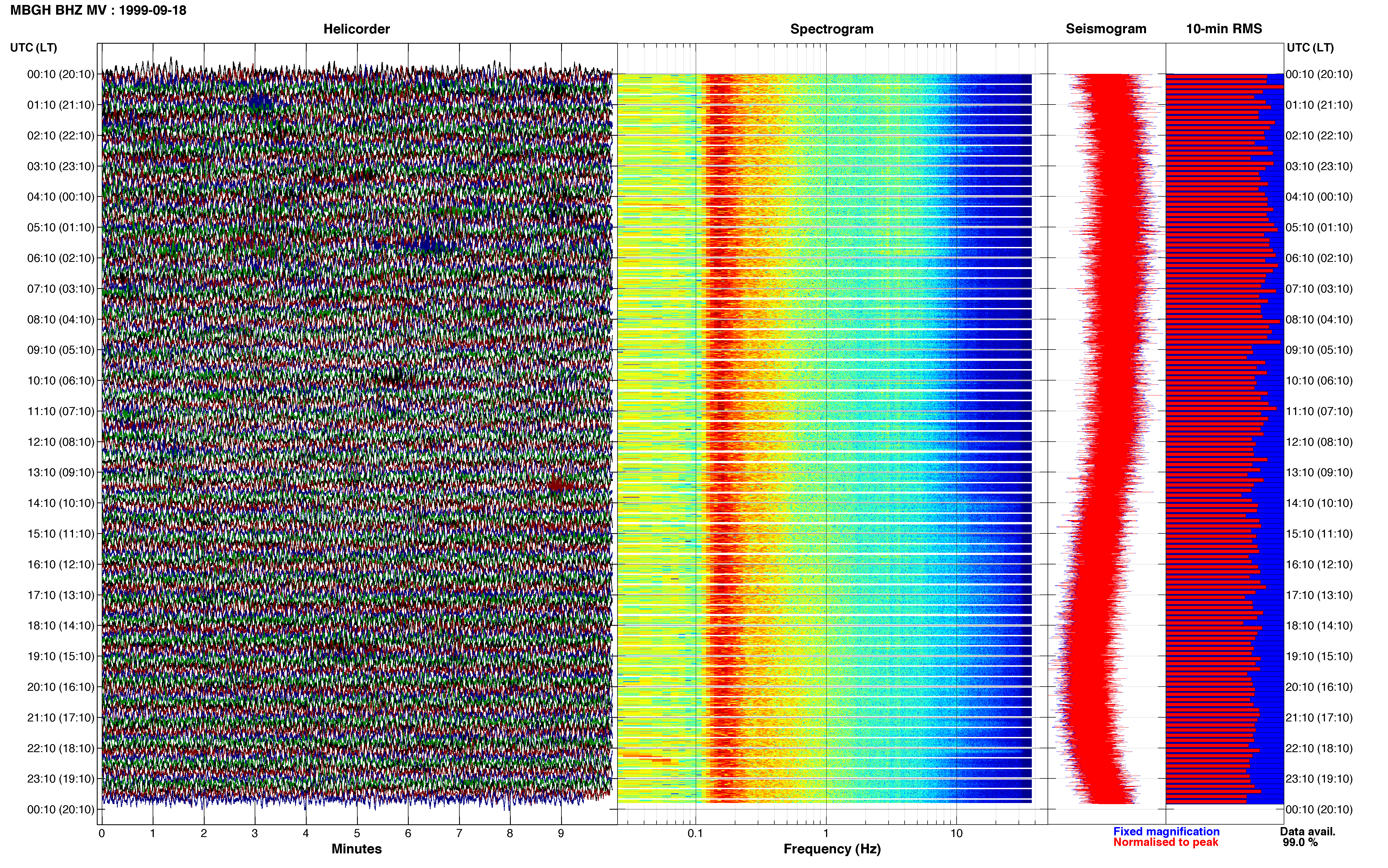
Task: Click the 09:10 (05:10) label beside the RMS panel
Action: pos(1319,350)
